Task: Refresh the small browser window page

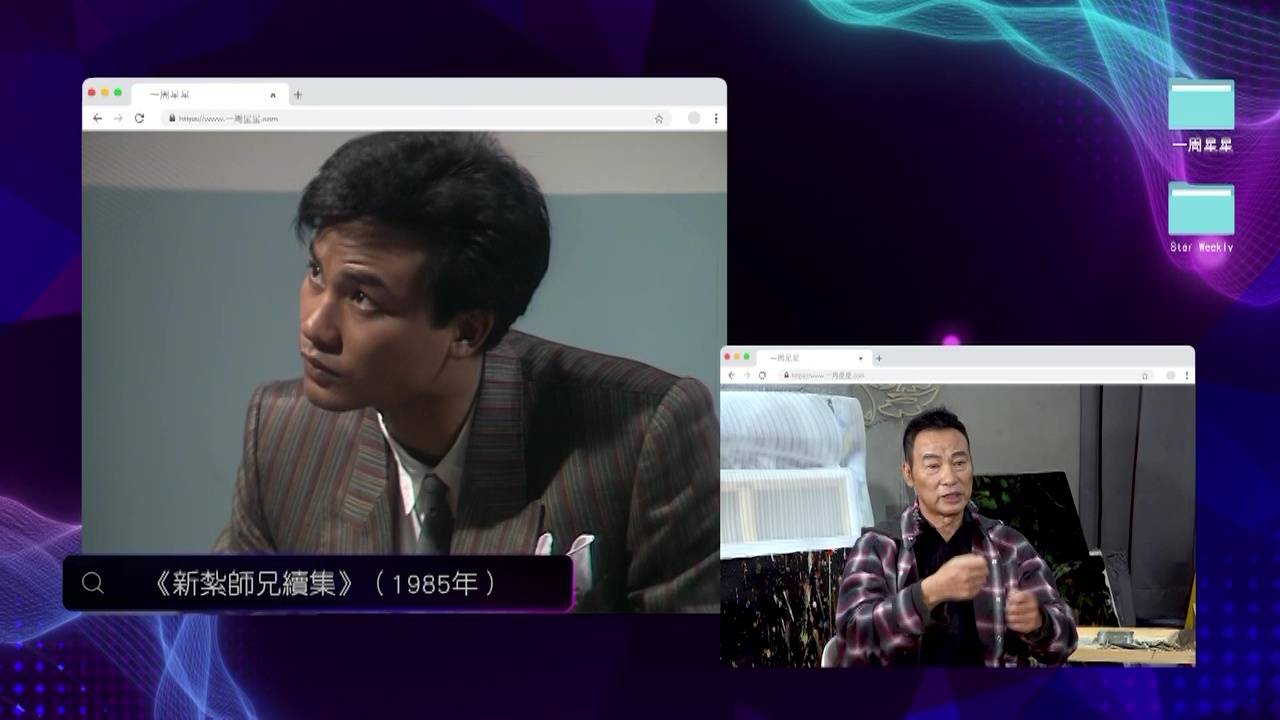Action: pos(762,375)
